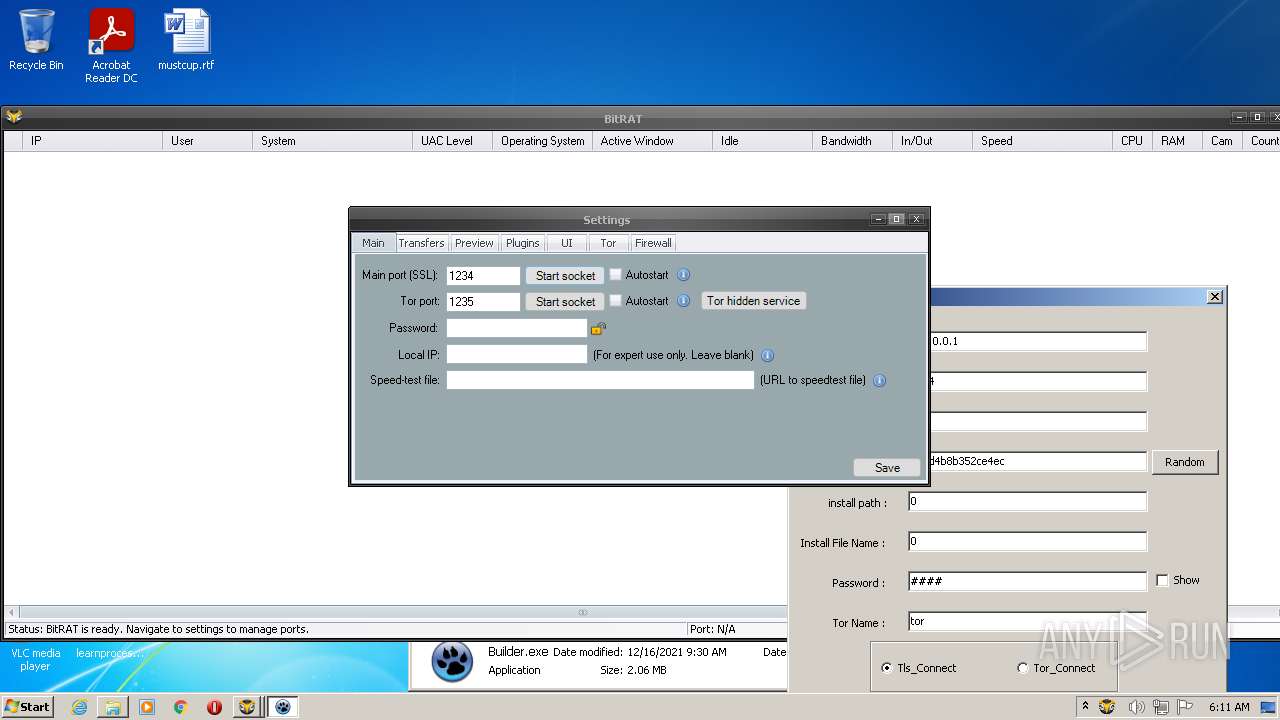Sort by the User column header

point(207,141)
